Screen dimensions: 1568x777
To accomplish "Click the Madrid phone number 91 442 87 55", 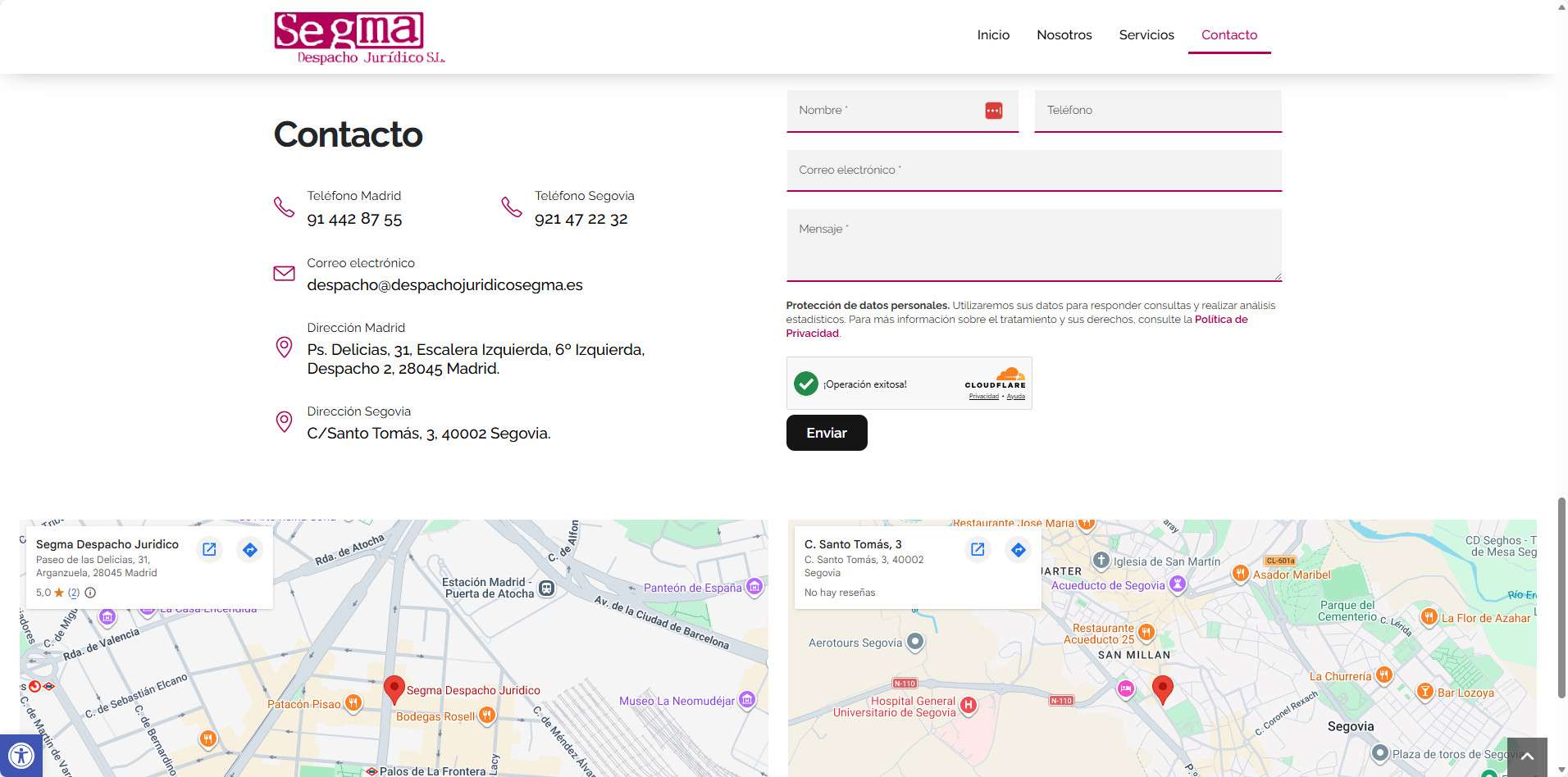I will (354, 219).
